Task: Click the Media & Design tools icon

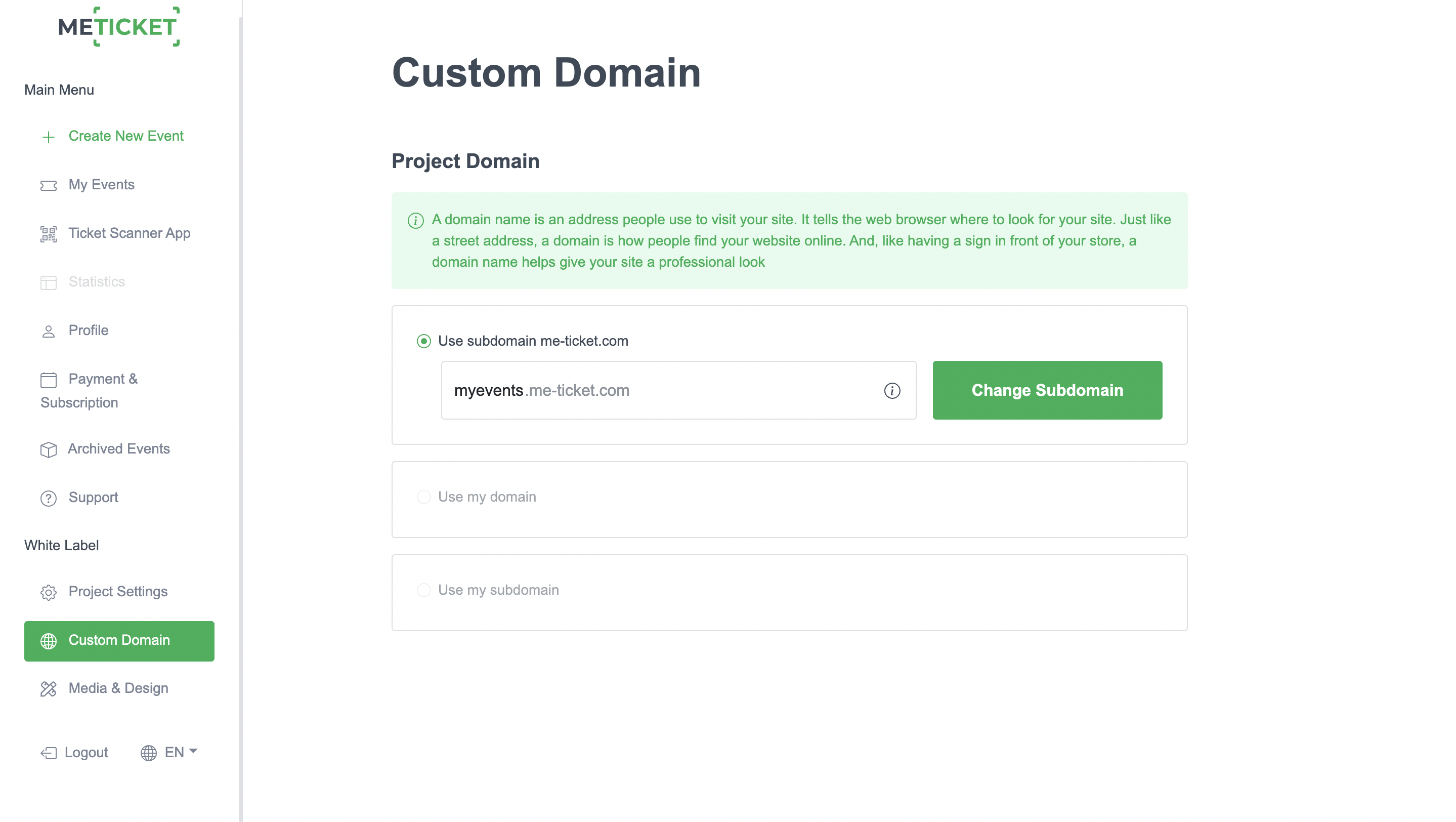Action: [49, 688]
